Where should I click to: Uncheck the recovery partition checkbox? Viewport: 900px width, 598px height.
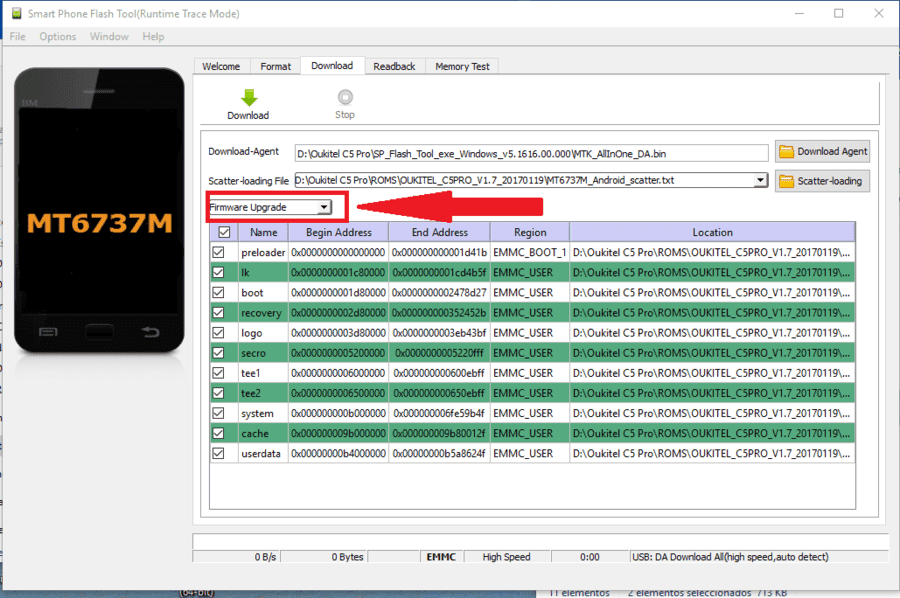point(218,313)
